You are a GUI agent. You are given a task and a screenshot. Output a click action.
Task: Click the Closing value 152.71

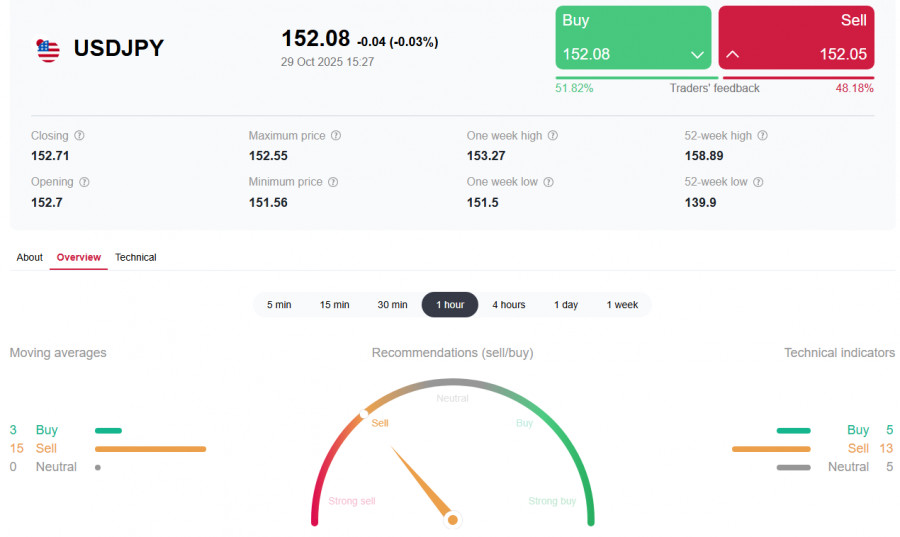pyautogui.click(x=50, y=156)
